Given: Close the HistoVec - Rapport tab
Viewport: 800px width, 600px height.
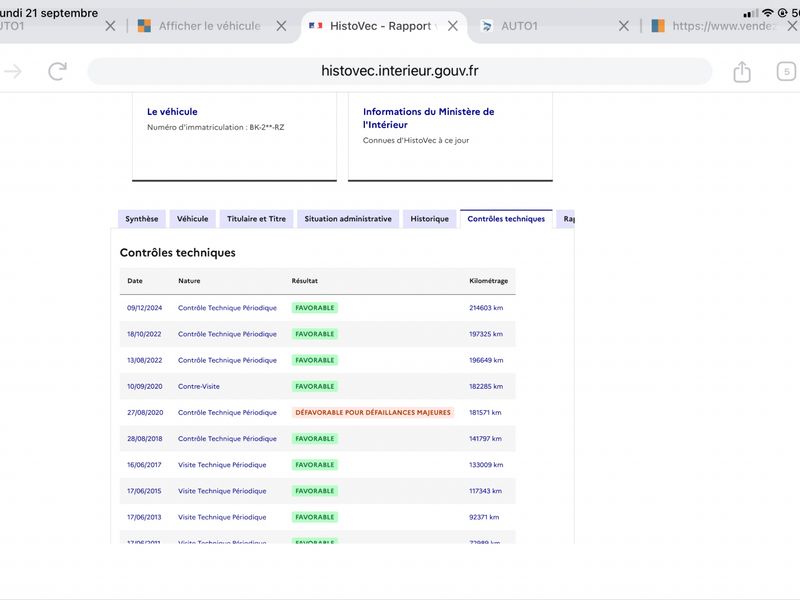Looking at the screenshot, I should click(453, 26).
